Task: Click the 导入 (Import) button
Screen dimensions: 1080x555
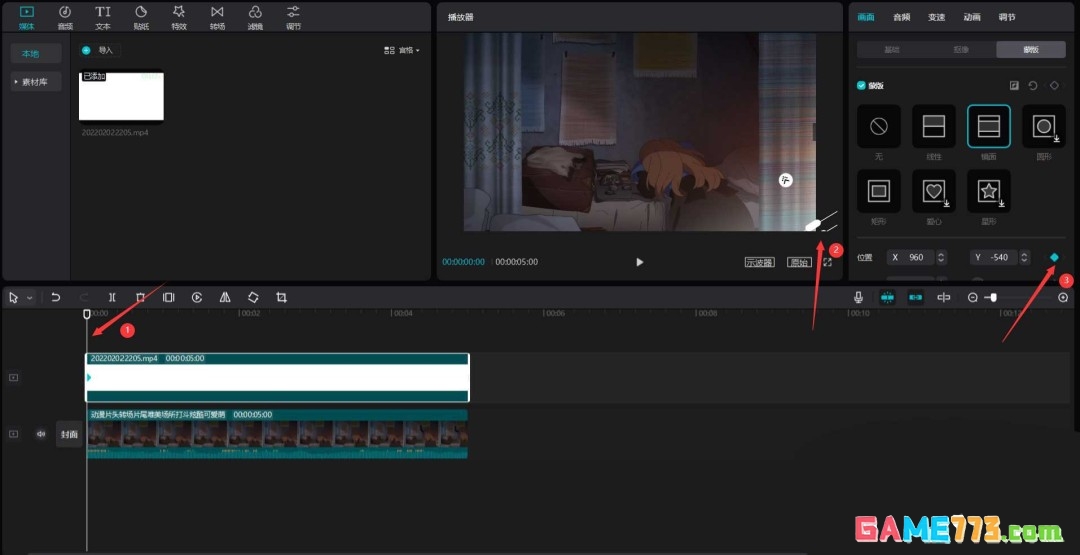Action: (x=101, y=50)
